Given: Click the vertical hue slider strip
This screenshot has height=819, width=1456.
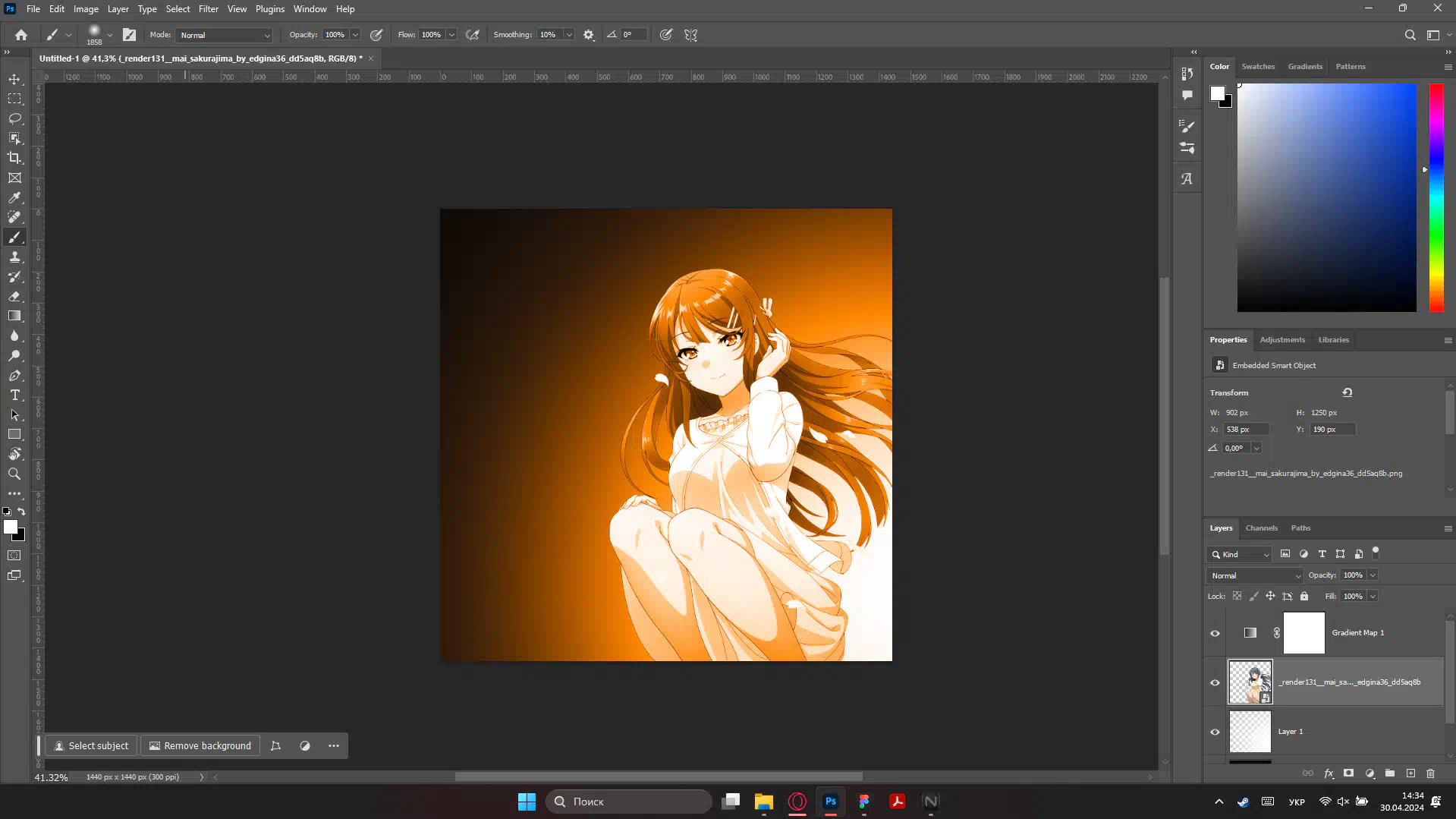Looking at the screenshot, I should coord(1436,197).
